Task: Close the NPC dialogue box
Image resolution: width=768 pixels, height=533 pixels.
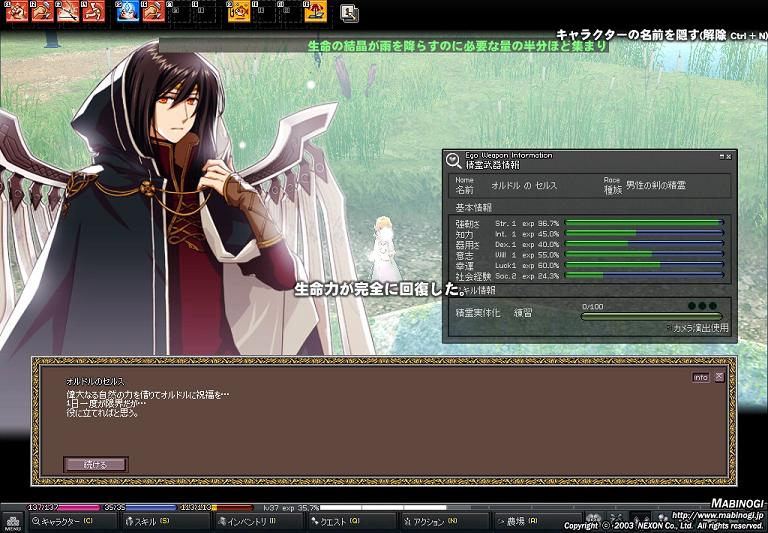Action: click(x=719, y=377)
